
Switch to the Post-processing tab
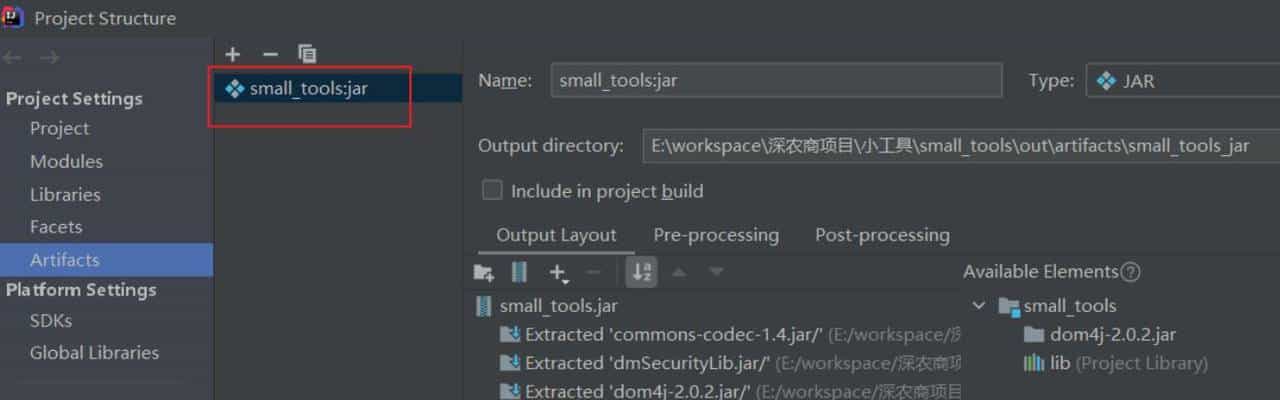[882, 235]
